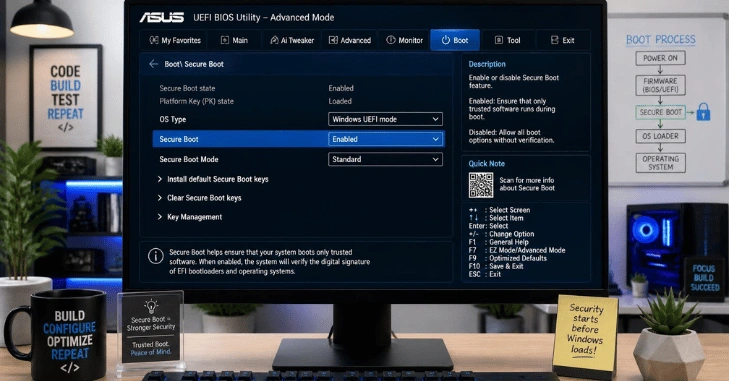Screen dimensions: 729x381
Task: Open the Tool tab
Action: [x=508, y=40]
